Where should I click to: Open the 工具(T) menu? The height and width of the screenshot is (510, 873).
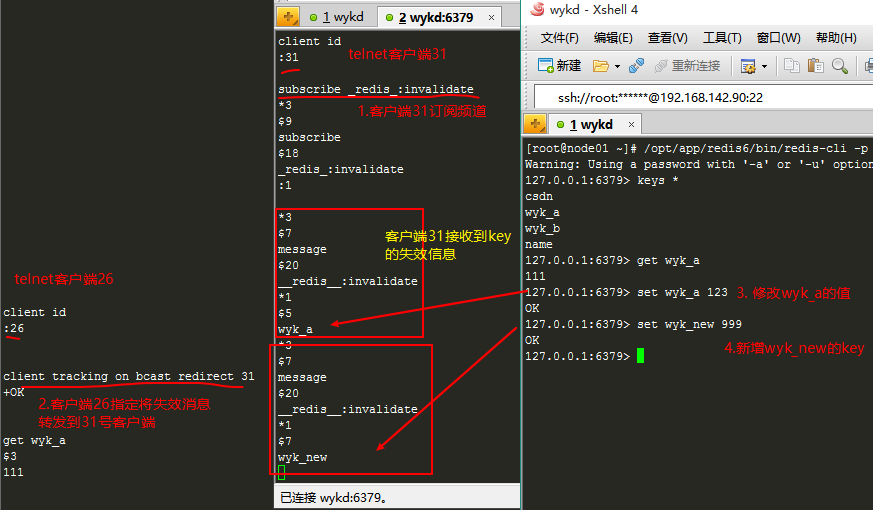tap(722, 38)
